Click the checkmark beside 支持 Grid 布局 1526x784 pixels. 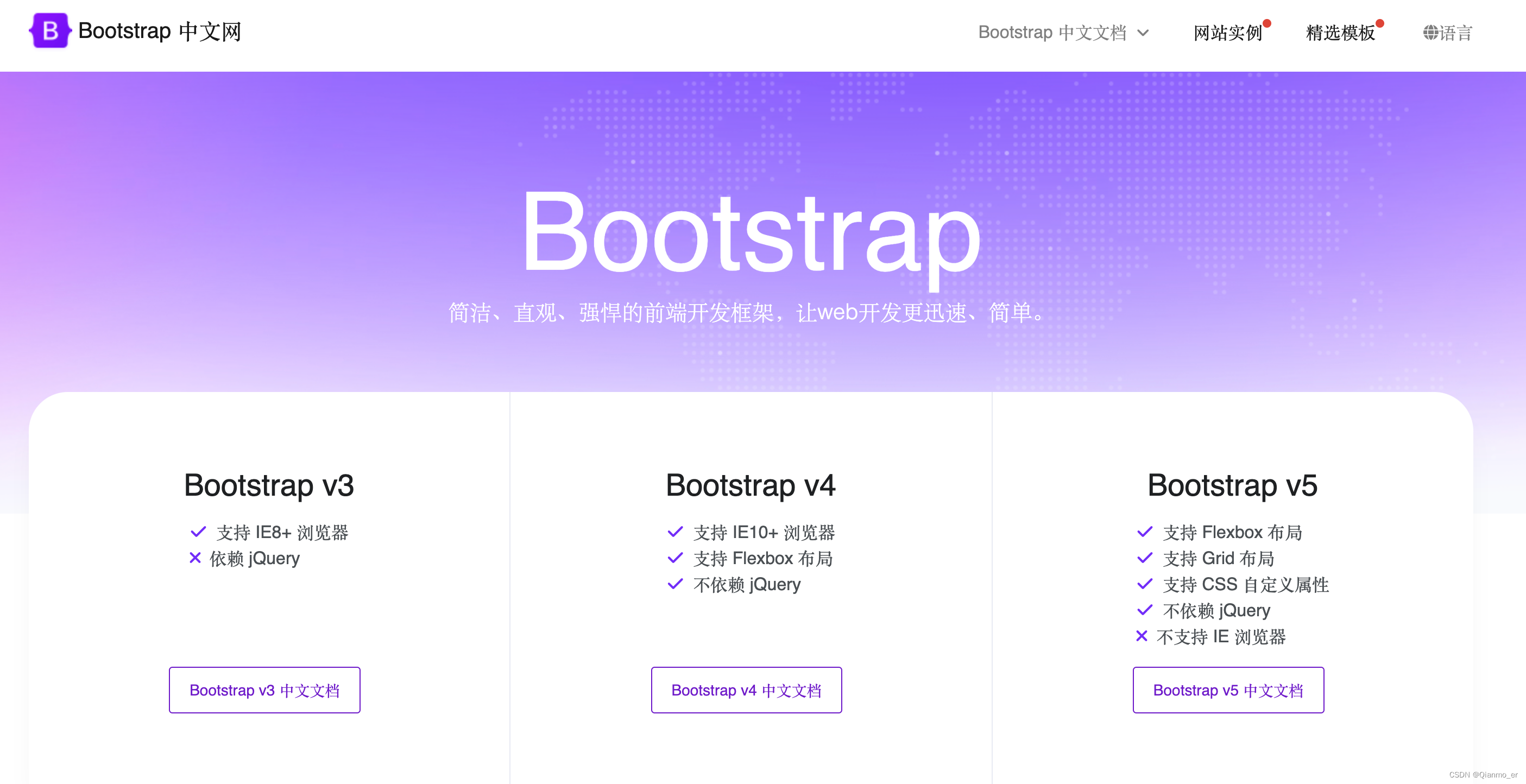pos(1145,558)
